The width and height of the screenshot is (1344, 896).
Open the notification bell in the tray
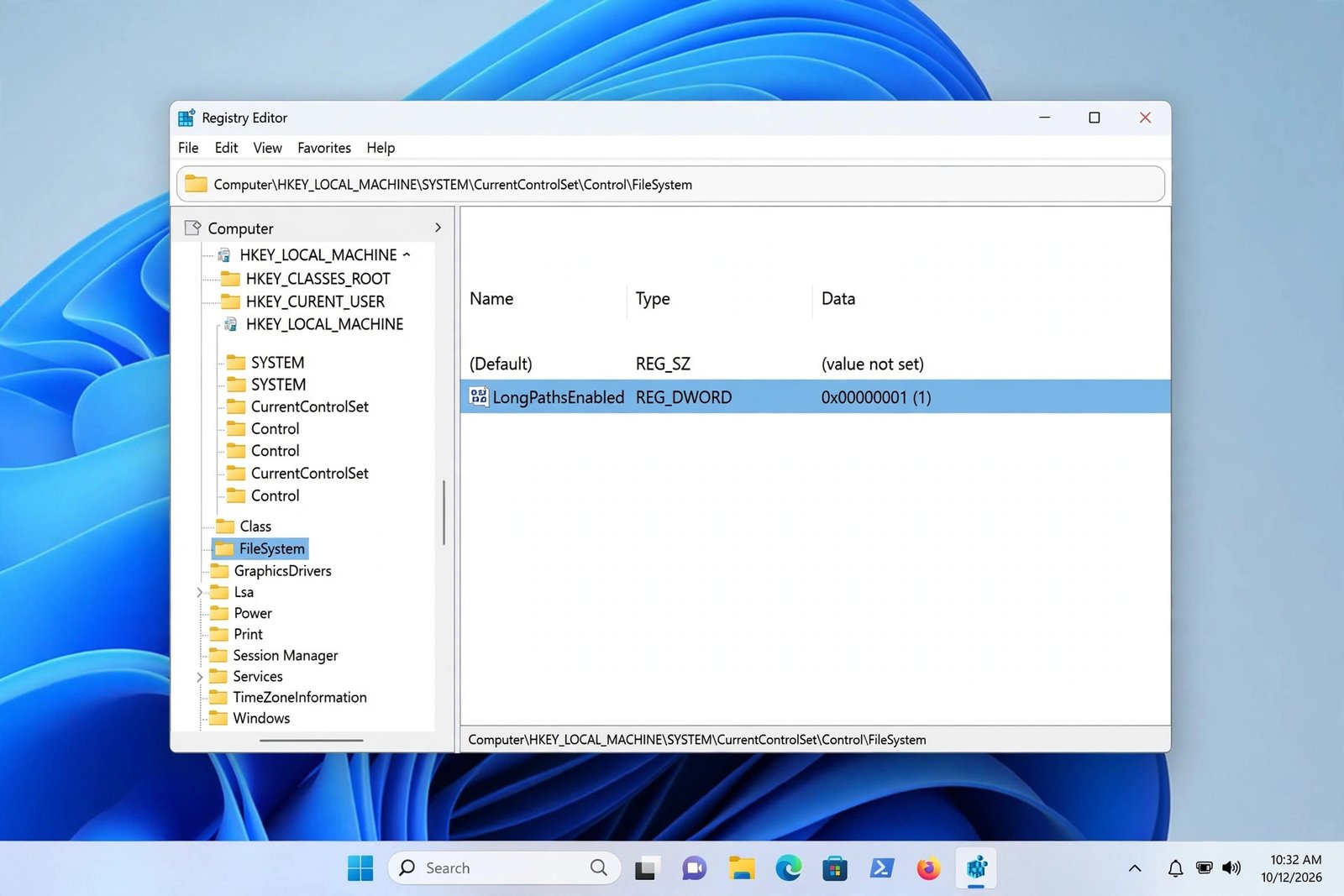pyautogui.click(x=1175, y=868)
